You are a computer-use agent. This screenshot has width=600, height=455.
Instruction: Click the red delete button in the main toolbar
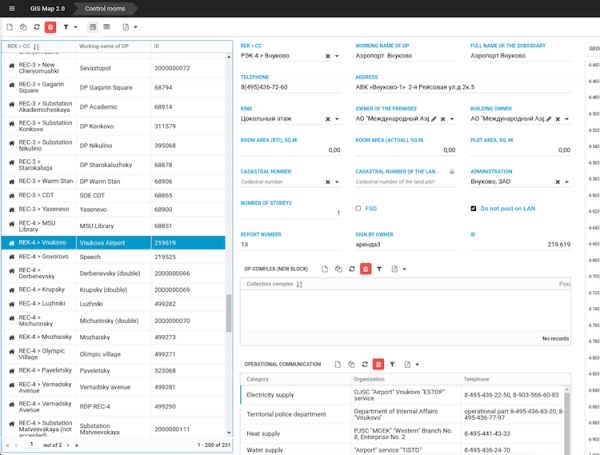pos(49,27)
